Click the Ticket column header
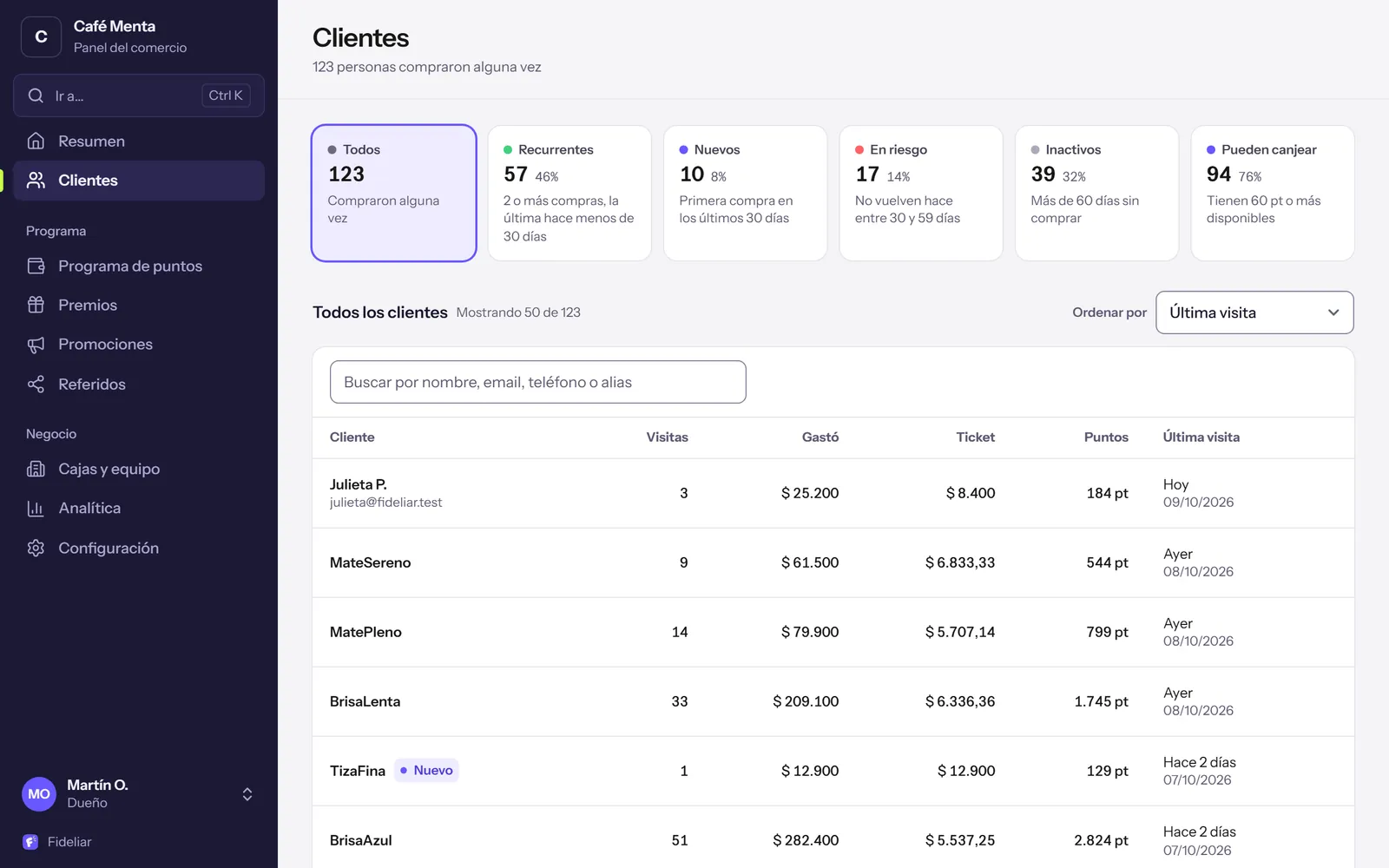 point(976,437)
